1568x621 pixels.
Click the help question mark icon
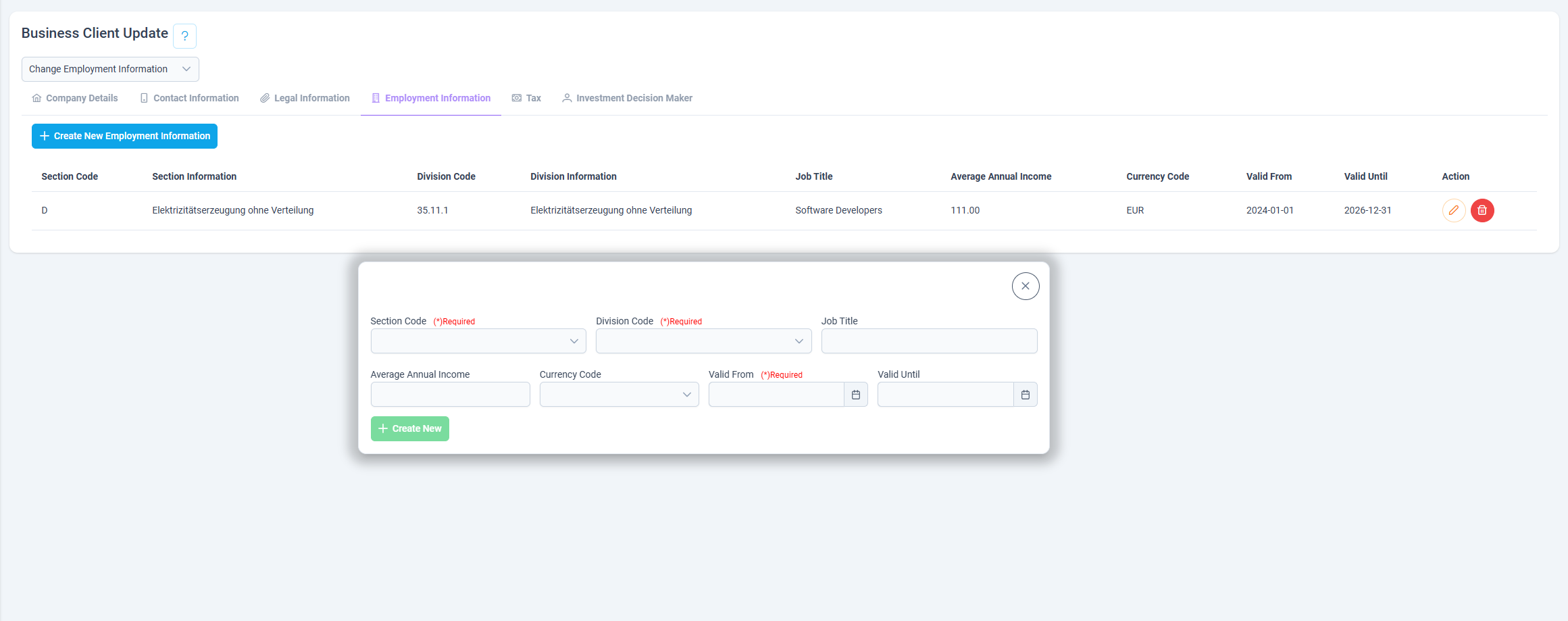coord(184,36)
